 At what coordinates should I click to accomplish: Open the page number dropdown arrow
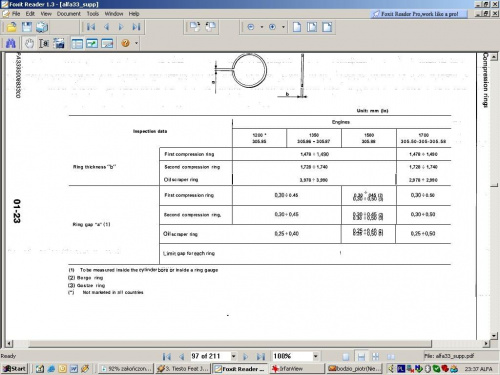coord(234,356)
